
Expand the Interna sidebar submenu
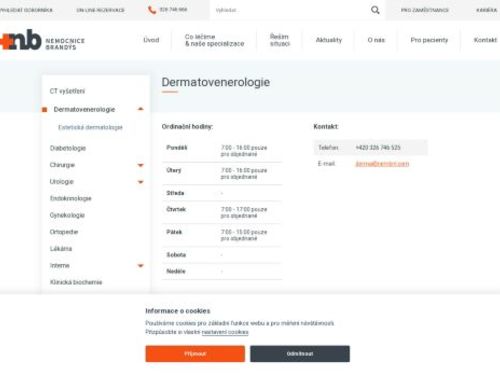140,266
